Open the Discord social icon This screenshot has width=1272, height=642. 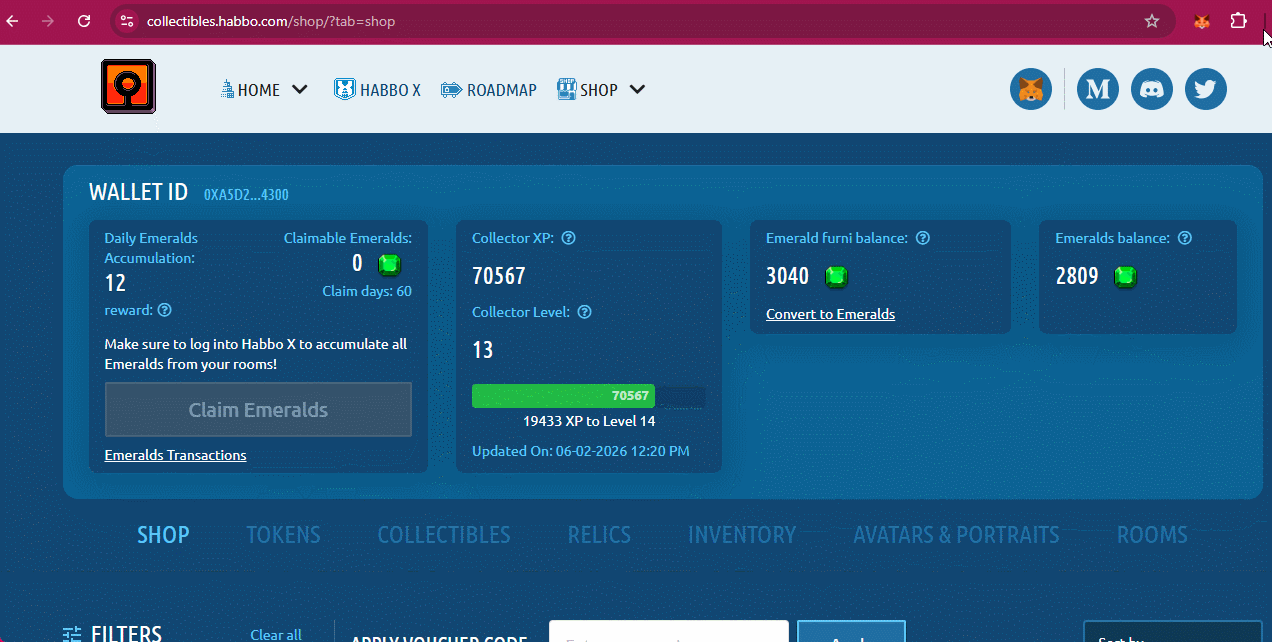point(1152,90)
